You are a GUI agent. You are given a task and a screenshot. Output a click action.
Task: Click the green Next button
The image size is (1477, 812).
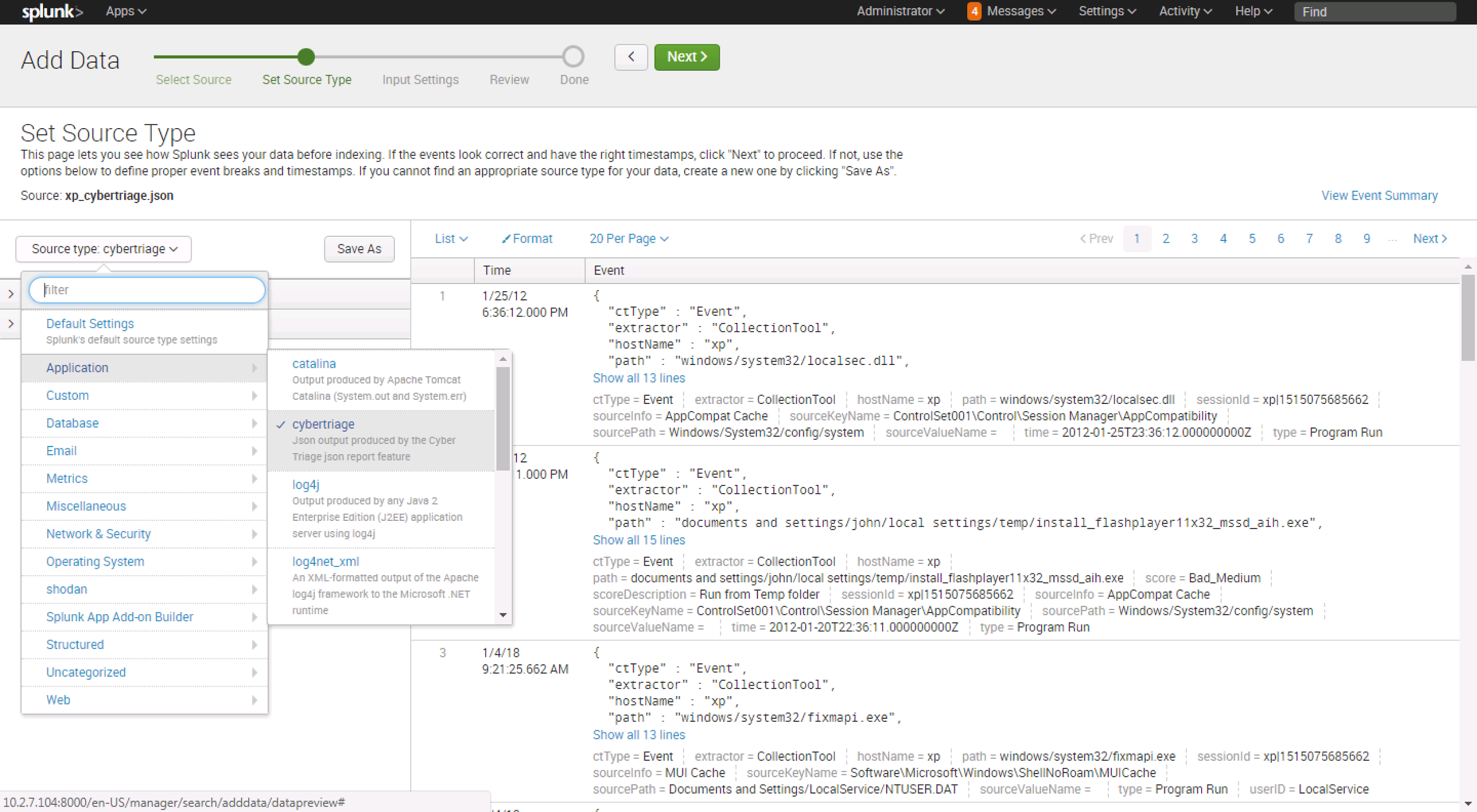[x=687, y=57]
